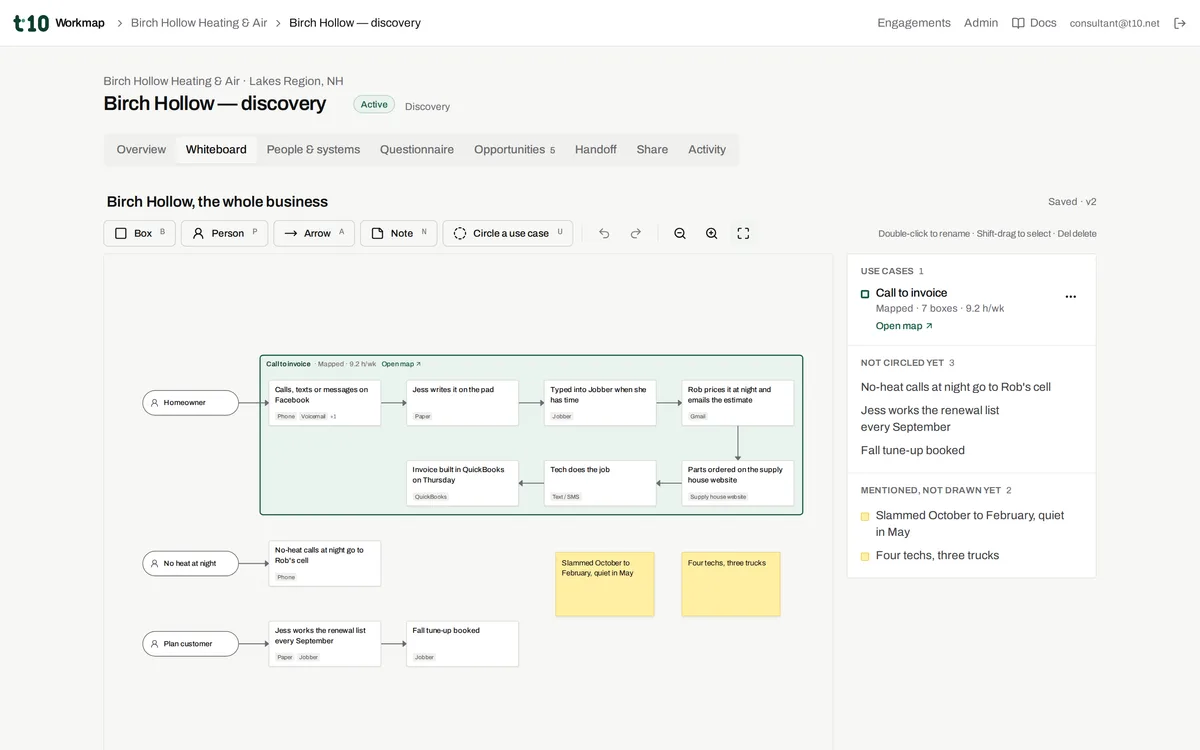Image resolution: width=1200 pixels, height=750 pixels.
Task: Select 'Parts ordered on the supply house website' box
Action: [738, 483]
